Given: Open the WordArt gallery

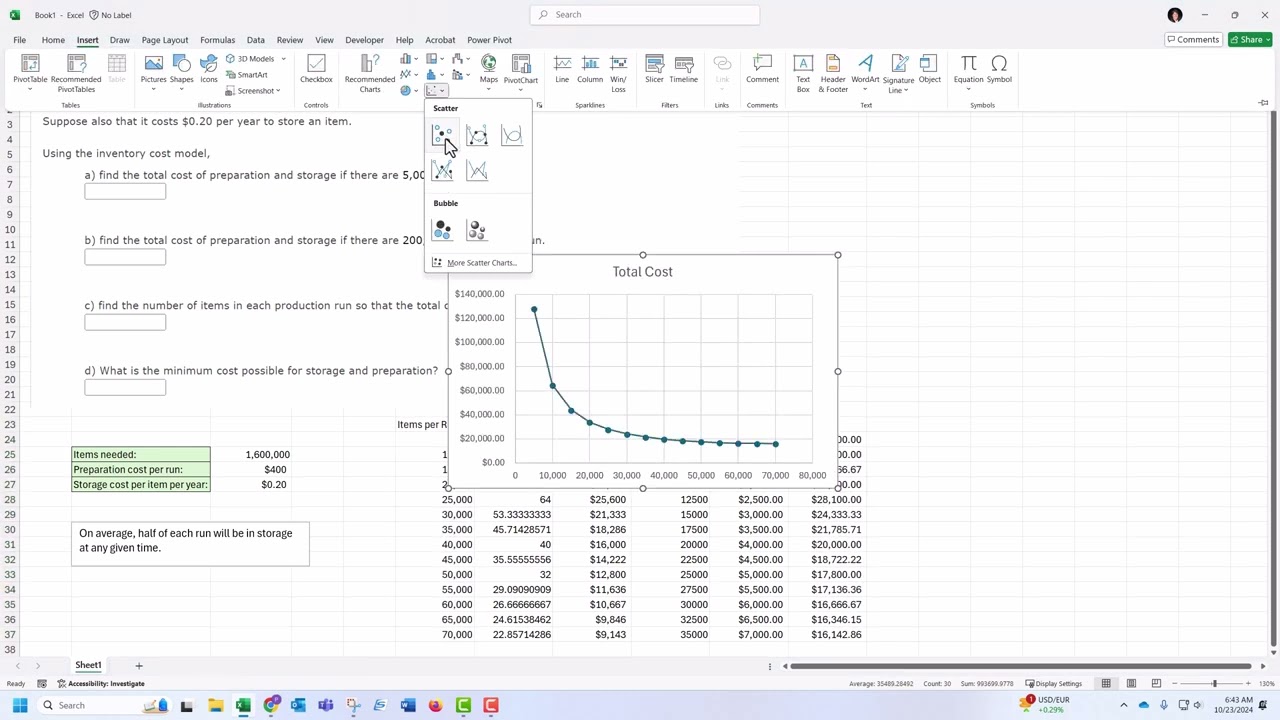Looking at the screenshot, I should click(x=865, y=72).
